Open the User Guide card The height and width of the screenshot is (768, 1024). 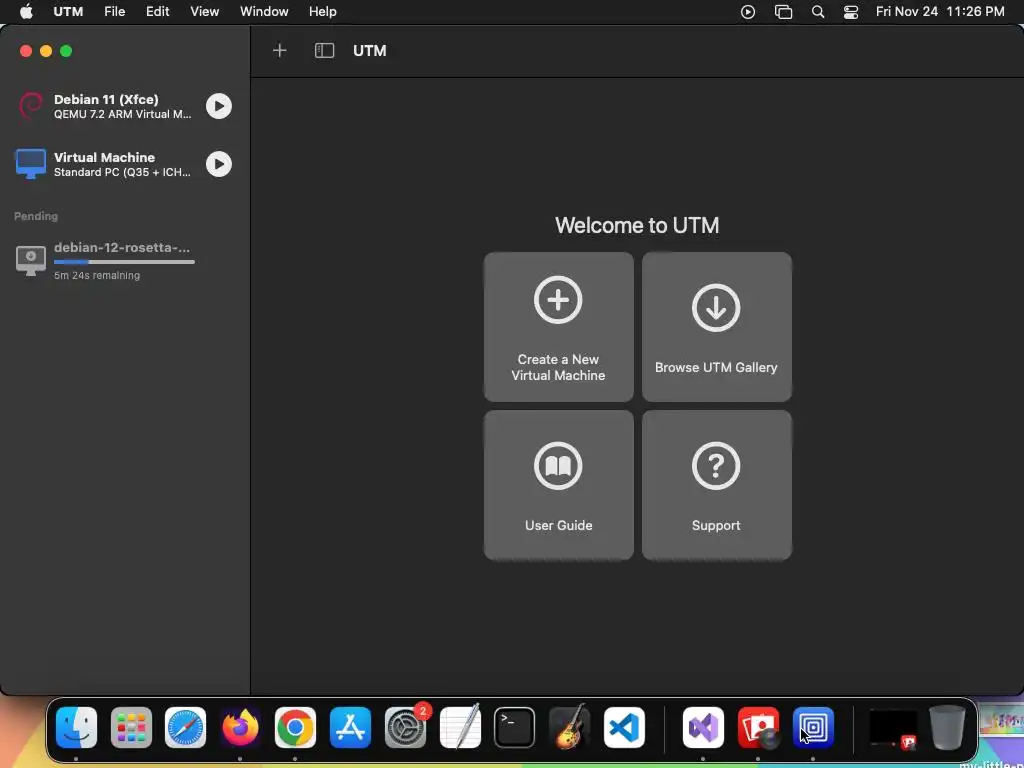tap(558, 485)
